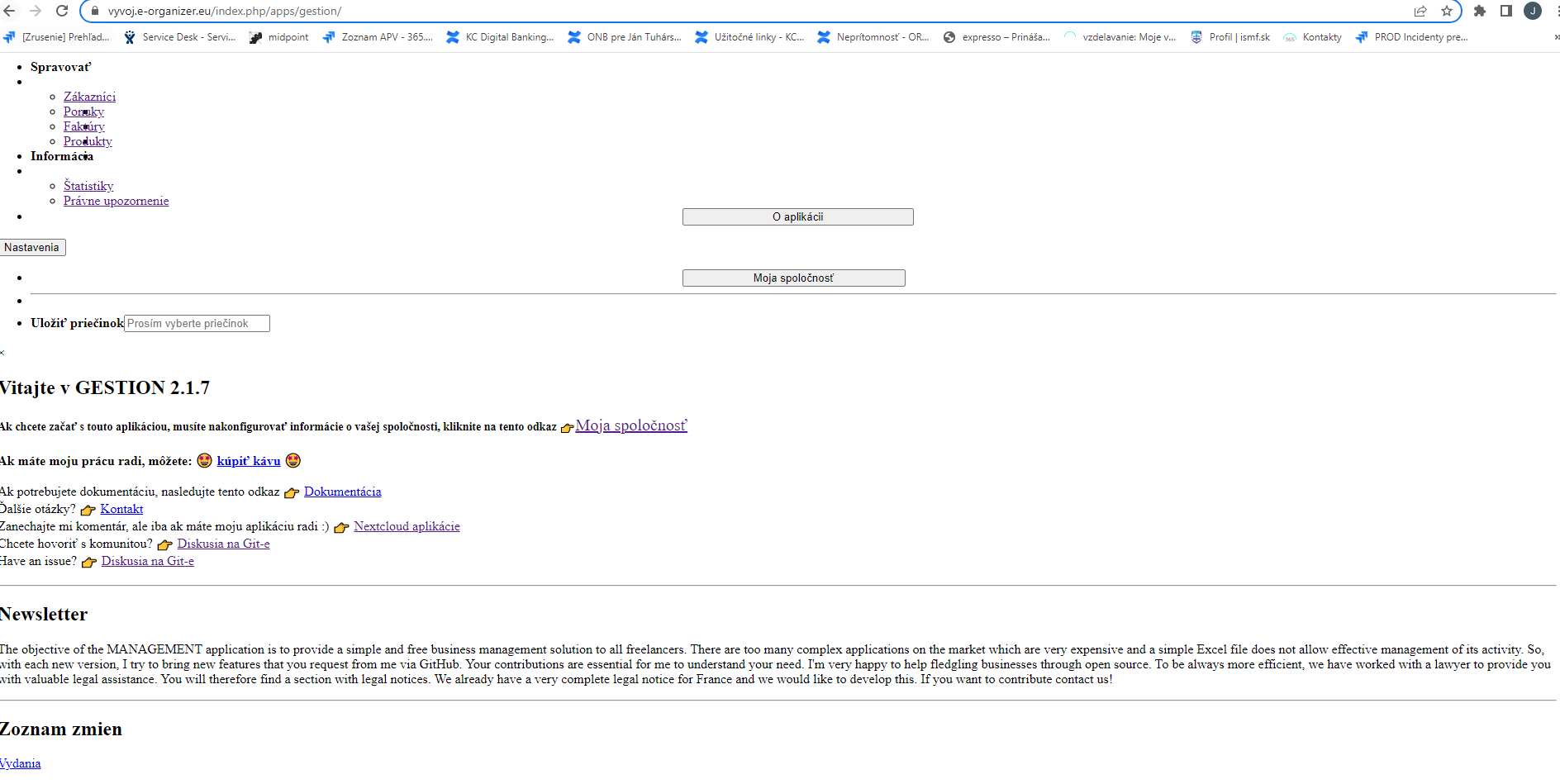
Task: Click the Spravovať heading
Action: click(60, 67)
